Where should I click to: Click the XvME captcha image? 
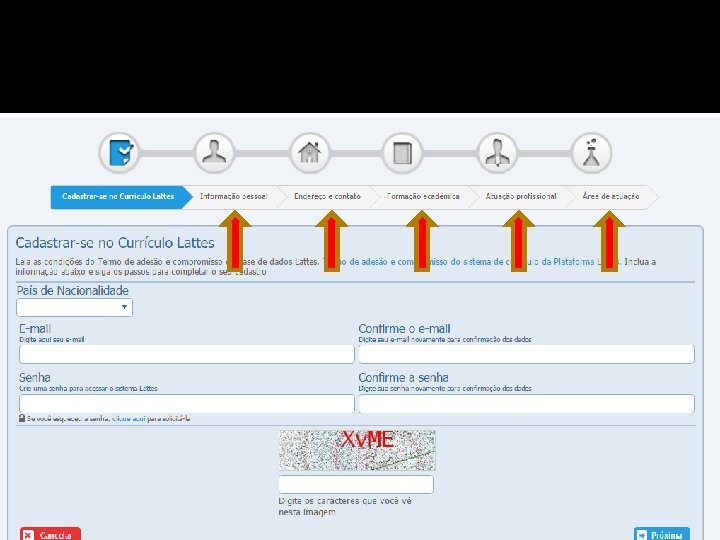coord(357,450)
